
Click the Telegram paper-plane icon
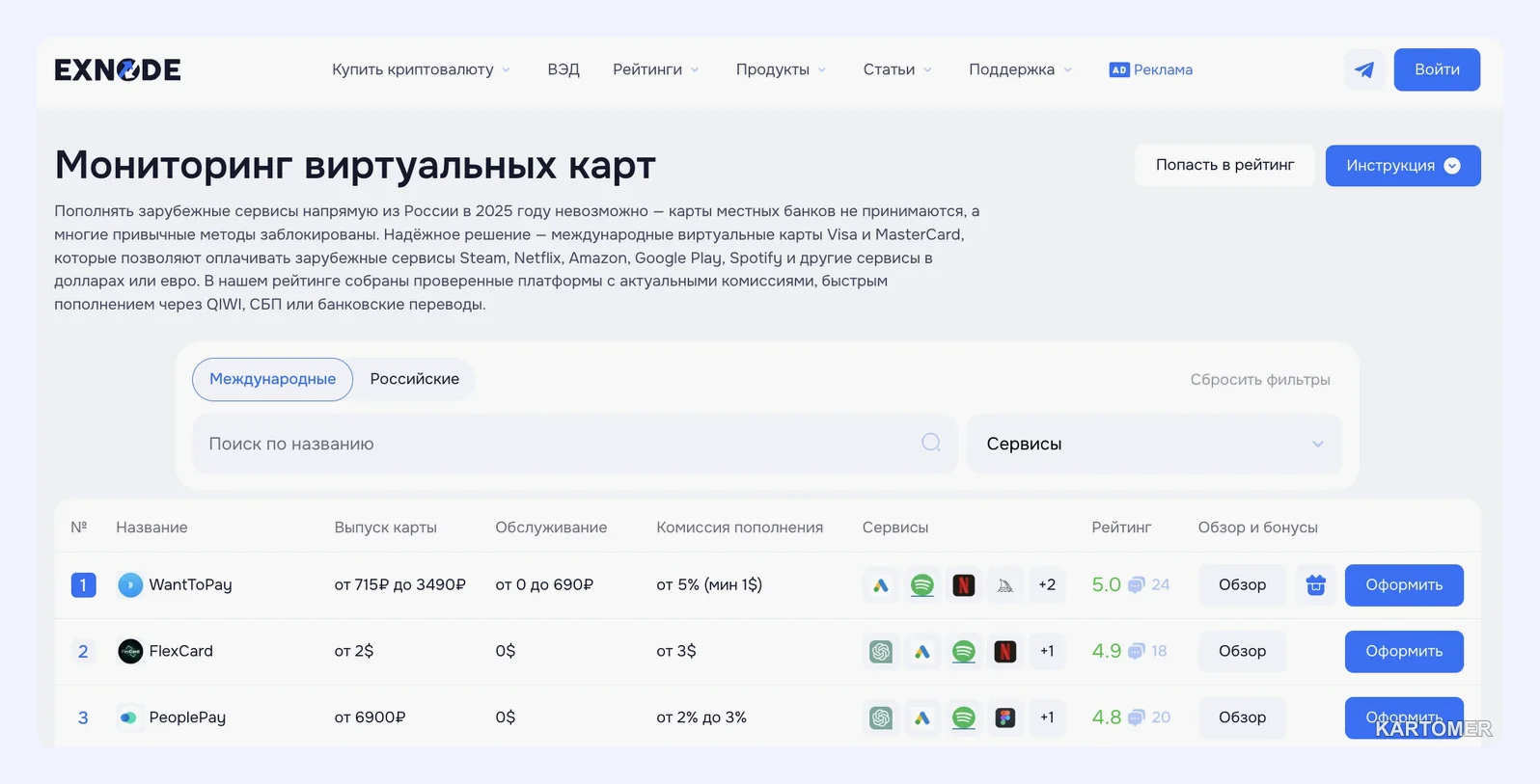[x=1364, y=69]
